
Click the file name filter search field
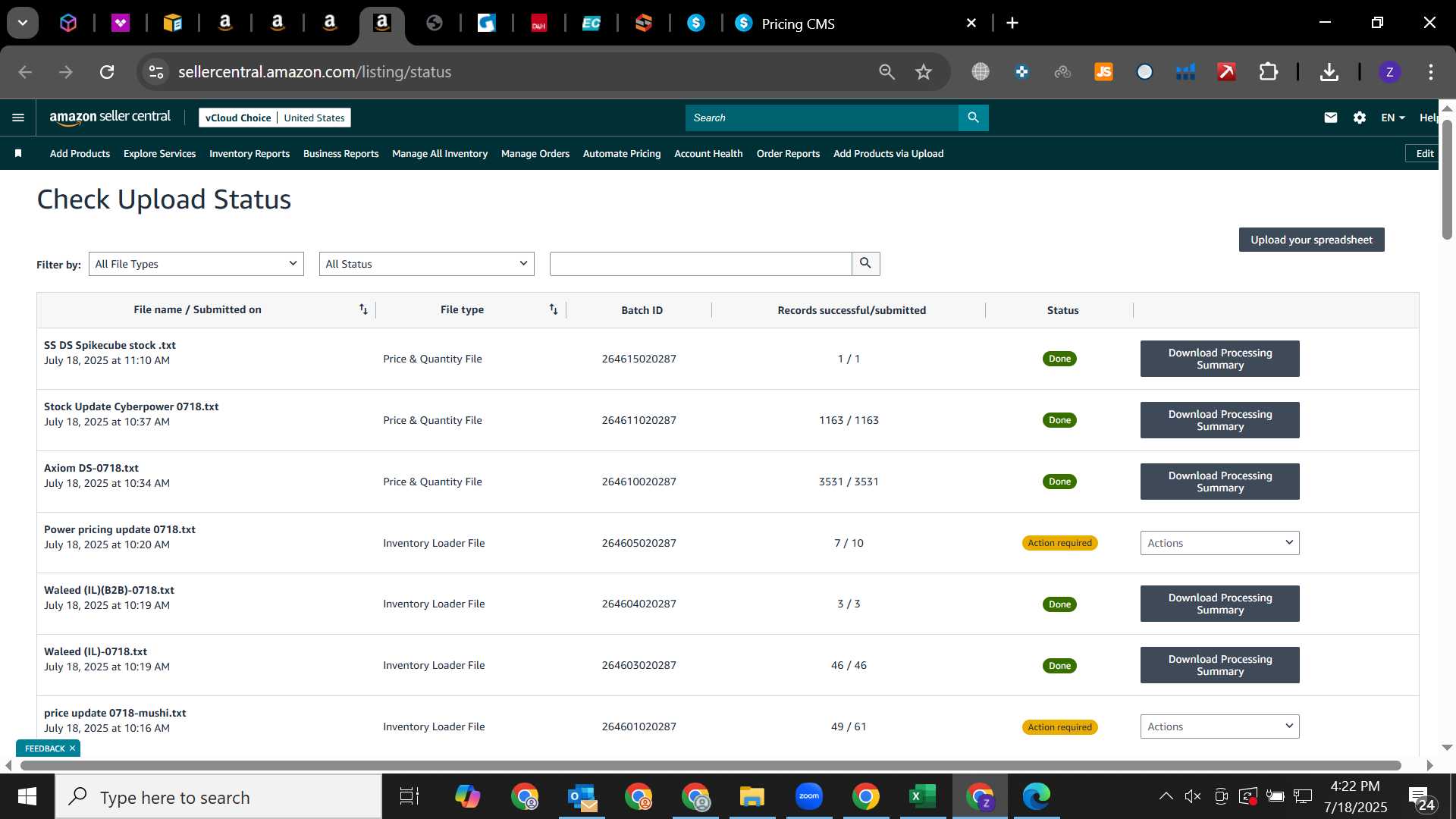pos(701,264)
